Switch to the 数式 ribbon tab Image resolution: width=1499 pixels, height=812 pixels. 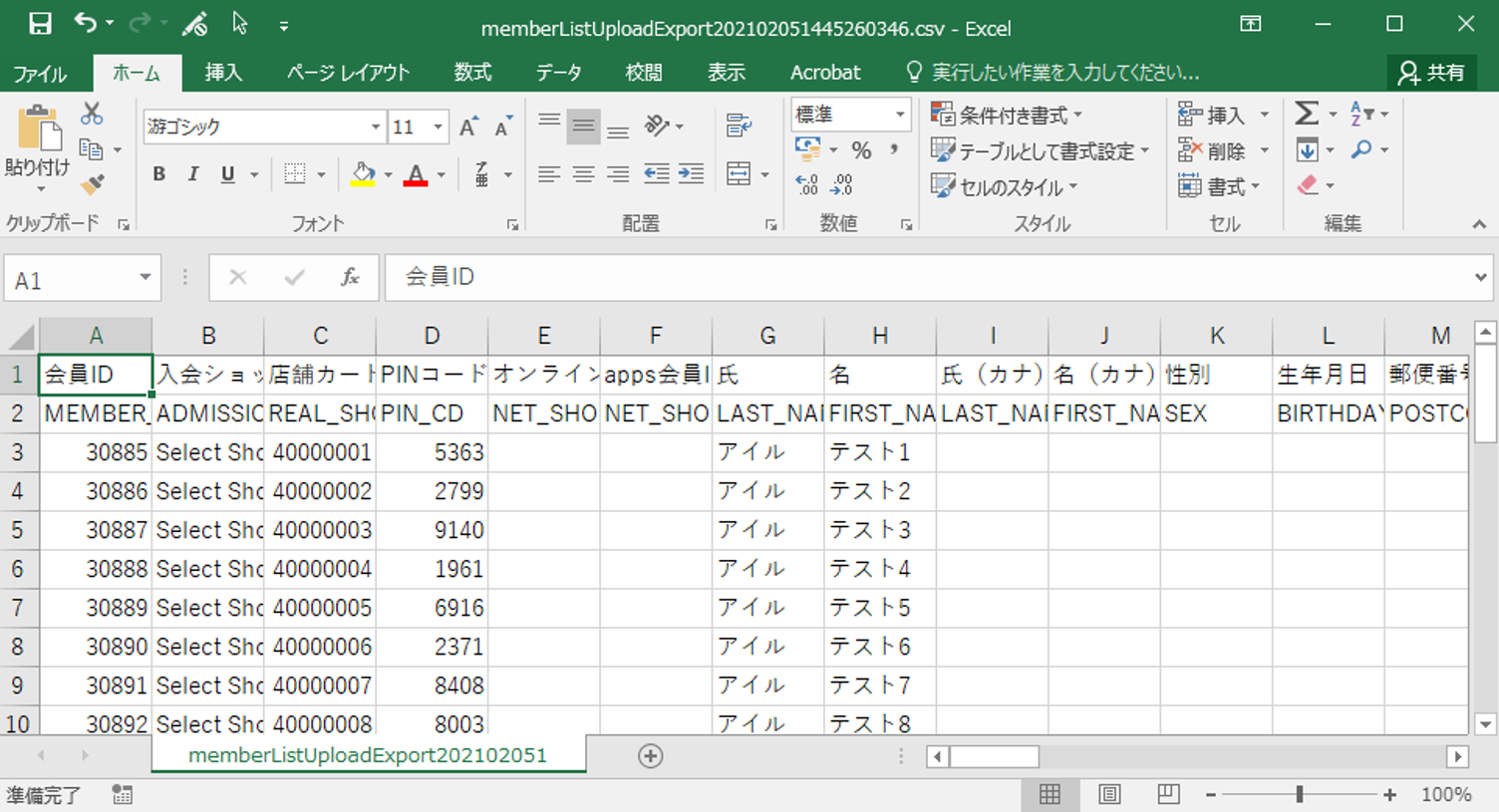coord(472,73)
